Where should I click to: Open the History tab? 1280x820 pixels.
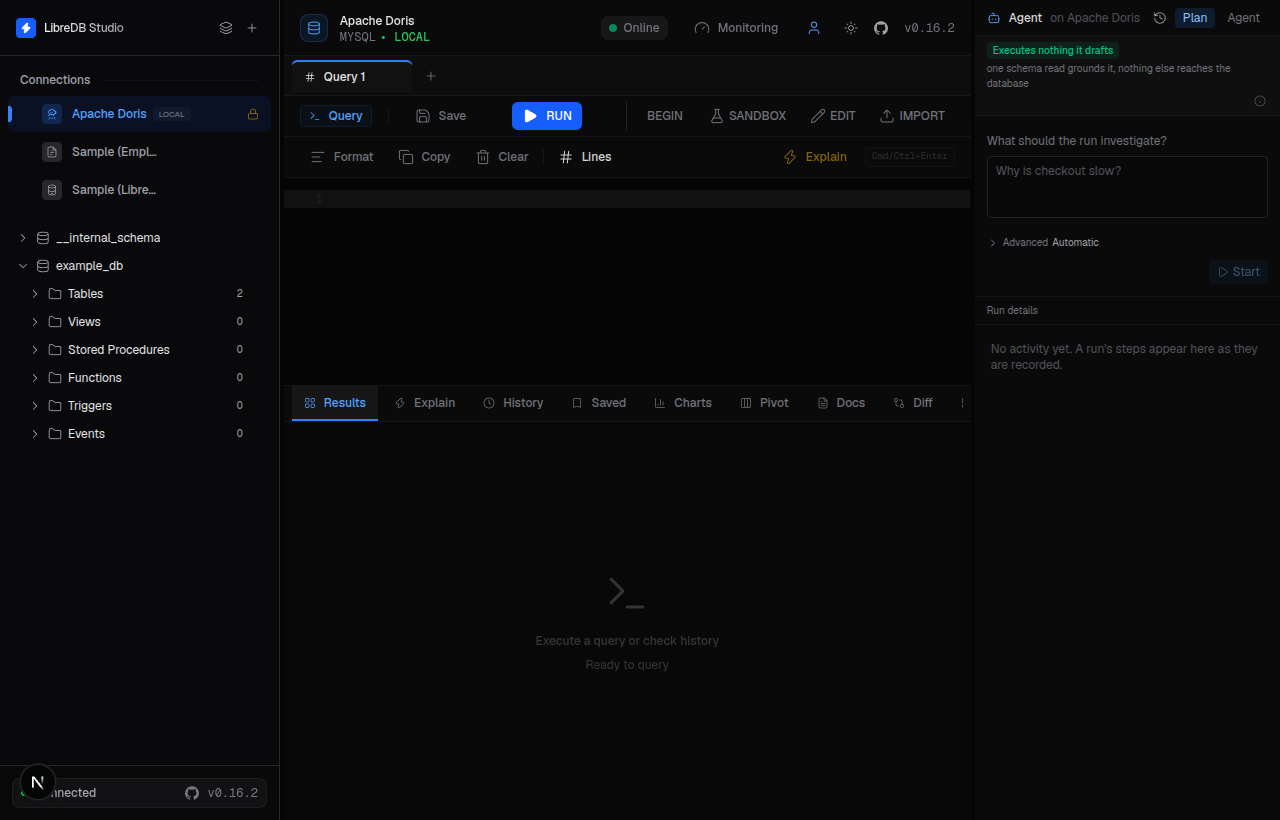[x=513, y=403]
